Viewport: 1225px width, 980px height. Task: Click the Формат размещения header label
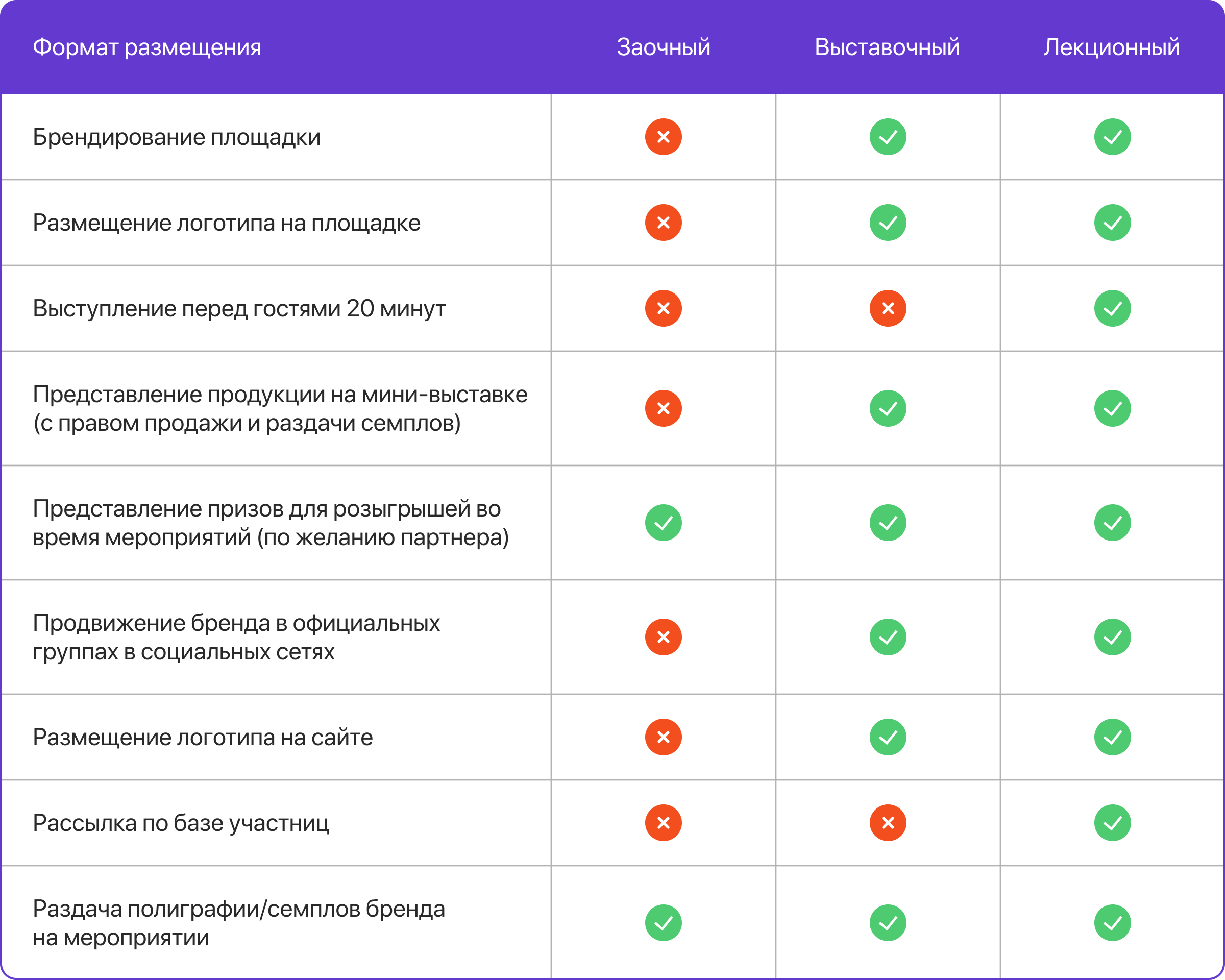146,47
